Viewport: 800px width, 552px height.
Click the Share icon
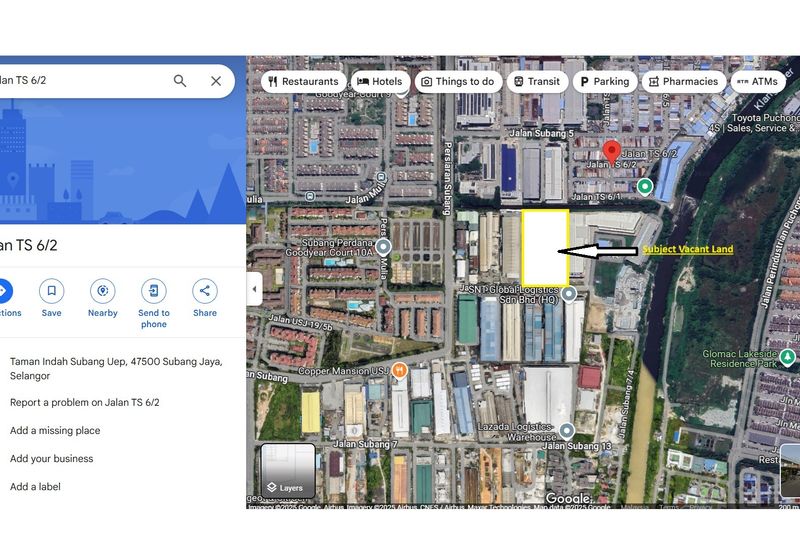click(205, 291)
